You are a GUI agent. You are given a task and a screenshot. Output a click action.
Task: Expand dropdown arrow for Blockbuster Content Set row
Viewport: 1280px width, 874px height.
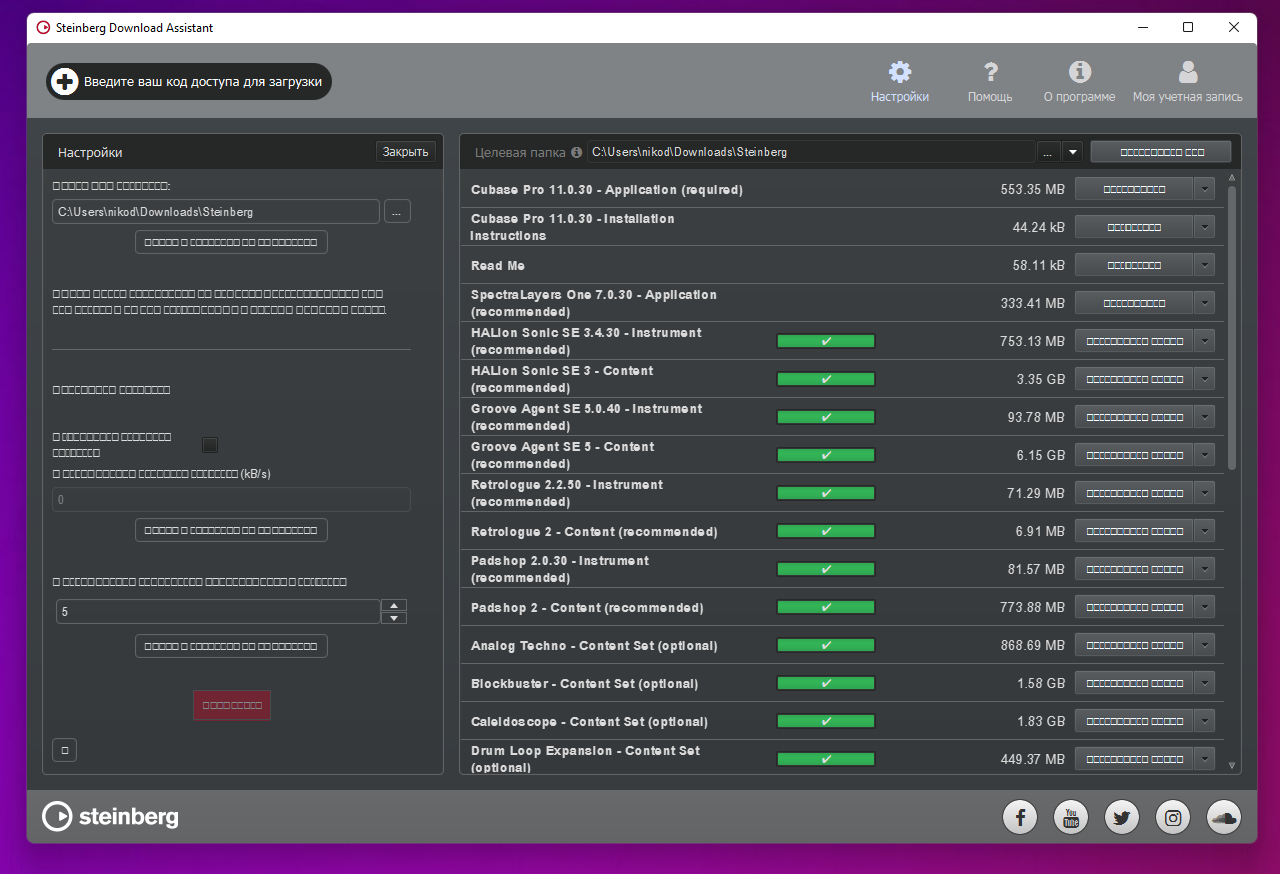(x=1204, y=683)
